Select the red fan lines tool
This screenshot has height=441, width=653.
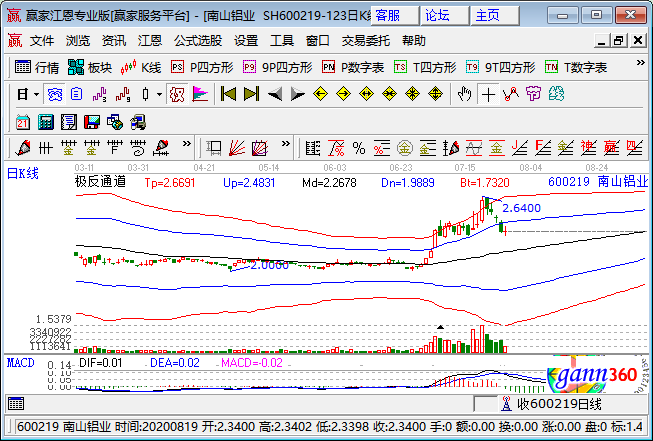[237, 148]
